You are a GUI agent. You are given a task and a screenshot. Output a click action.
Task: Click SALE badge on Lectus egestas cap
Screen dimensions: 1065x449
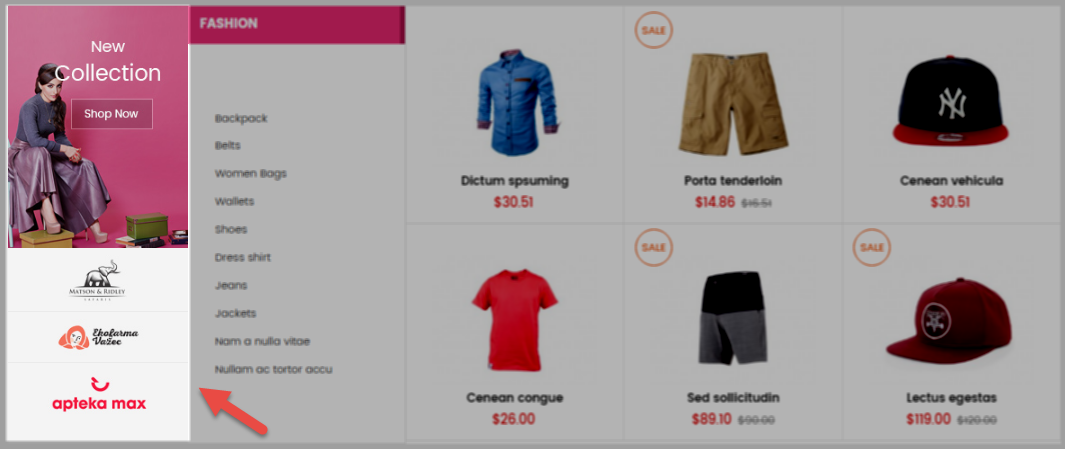(x=871, y=247)
